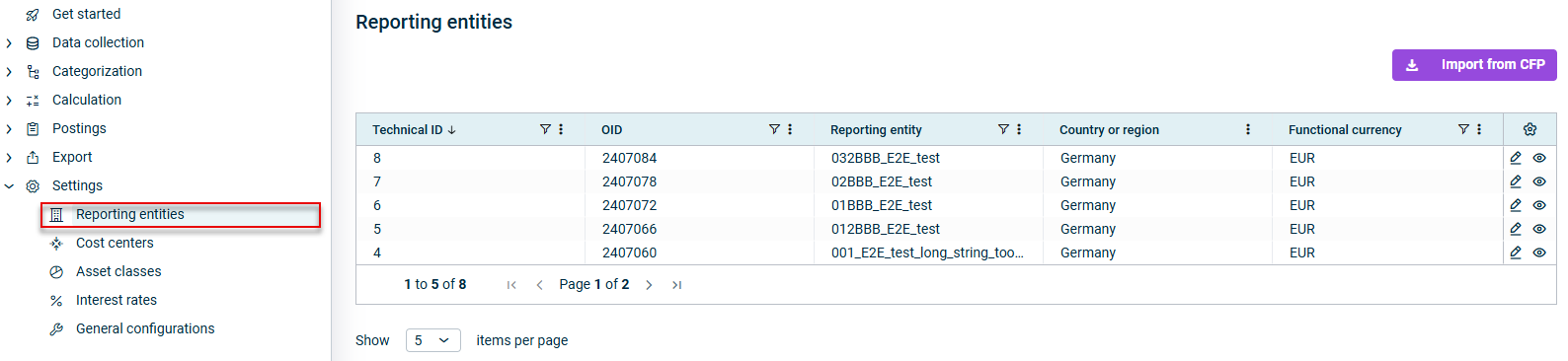Edit the 012BBB_E2E_test row
The width and height of the screenshot is (1568, 361).
click(x=1516, y=229)
